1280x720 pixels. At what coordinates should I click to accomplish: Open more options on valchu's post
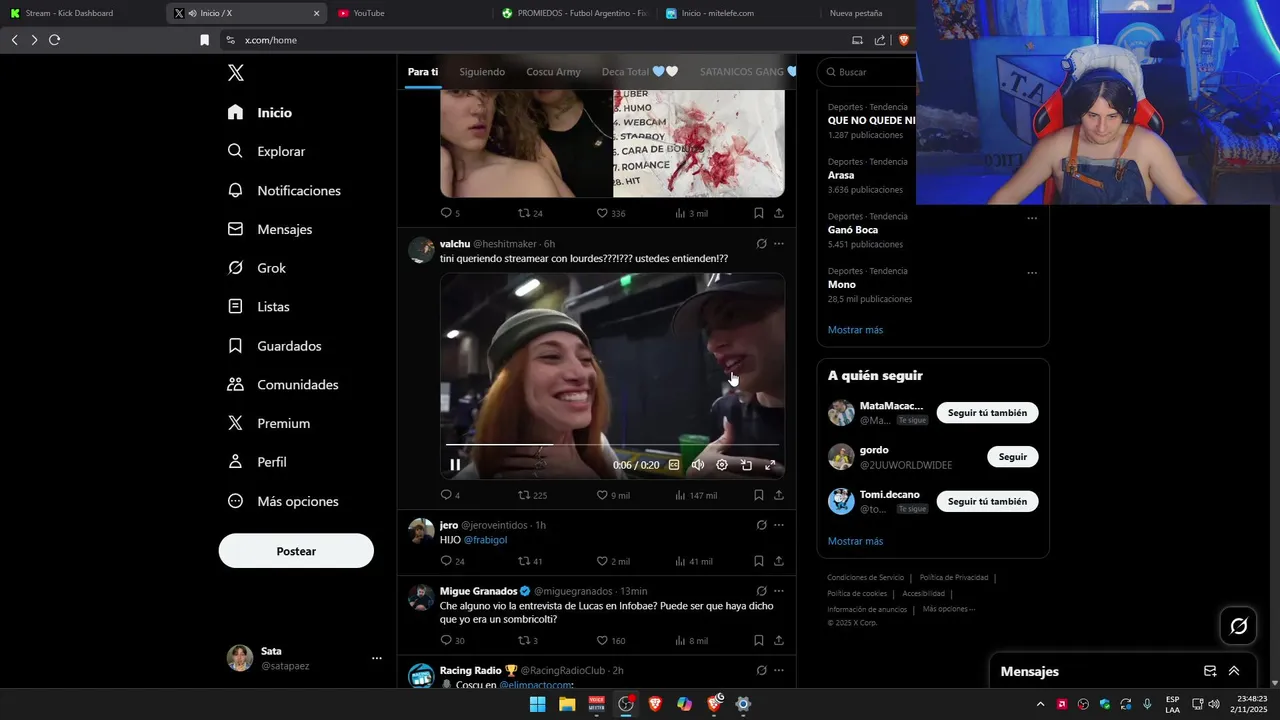pyautogui.click(x=779, y=244)
